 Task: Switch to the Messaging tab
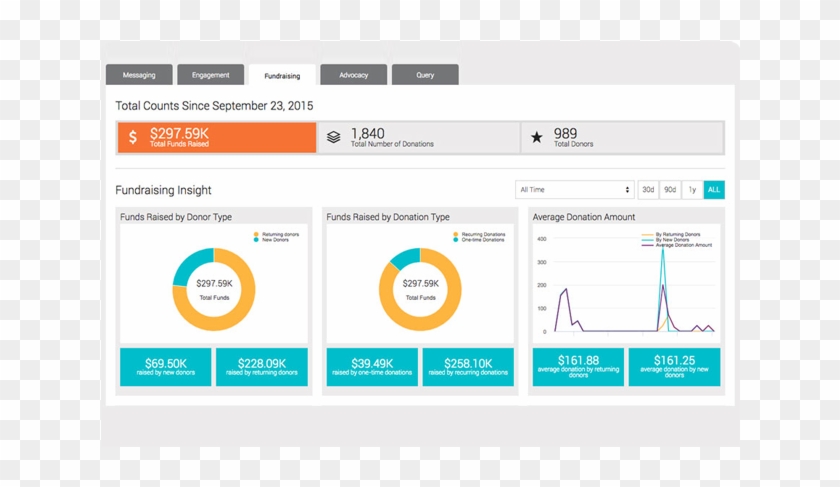(139, 75)
